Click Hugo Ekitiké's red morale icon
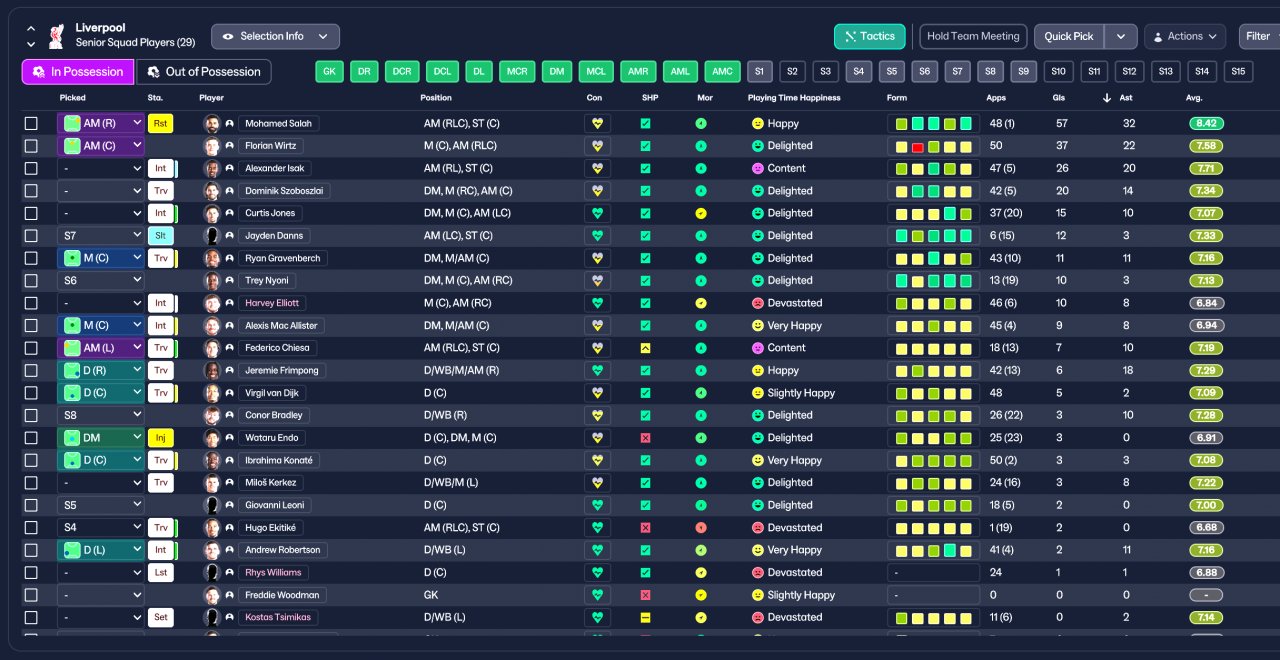Image resolution: width=1280 pixels, height=660 pixels. tap(701, 528)
